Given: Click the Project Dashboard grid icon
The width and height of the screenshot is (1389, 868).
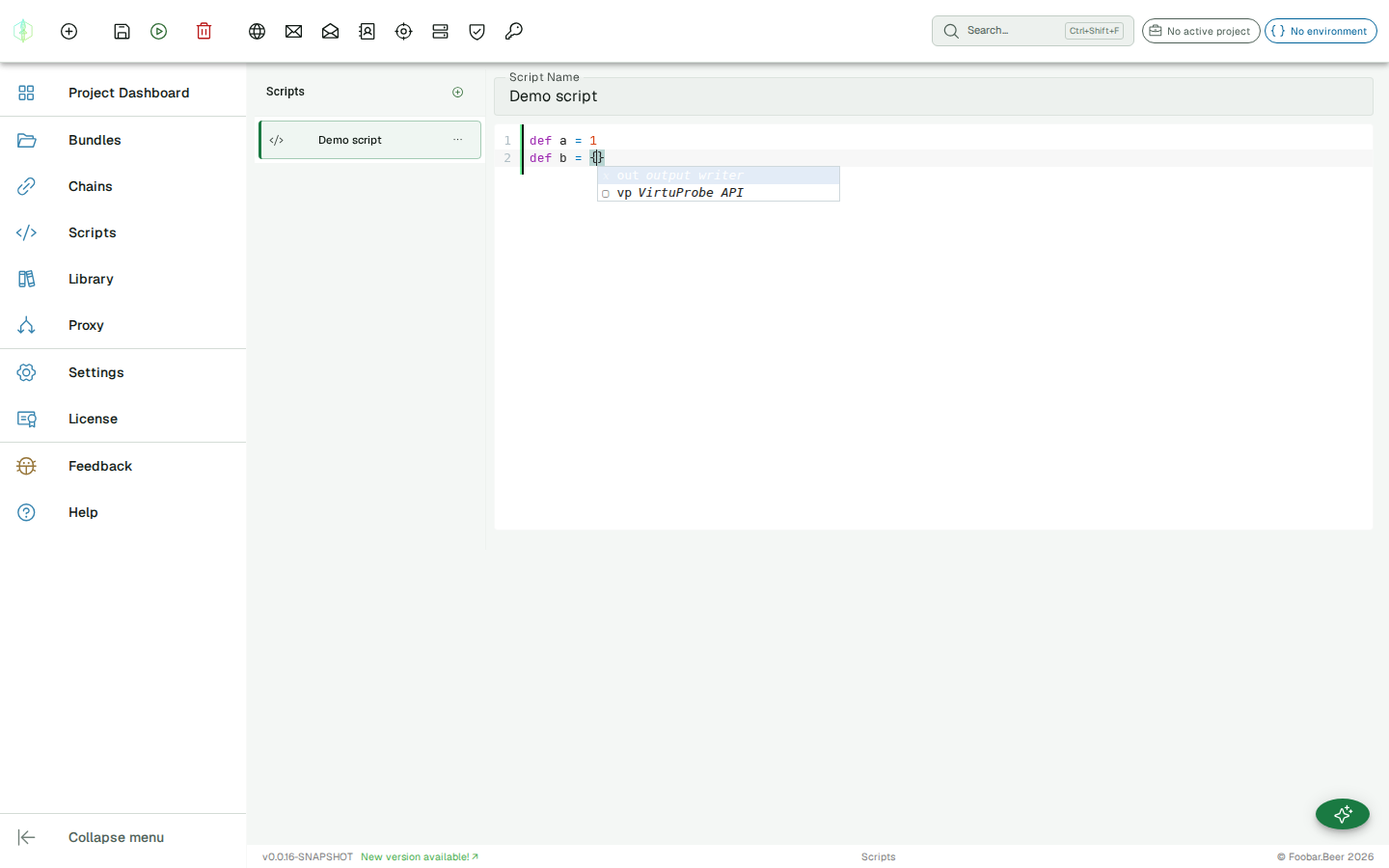Looking at the screenshot, I should [26, 93].
